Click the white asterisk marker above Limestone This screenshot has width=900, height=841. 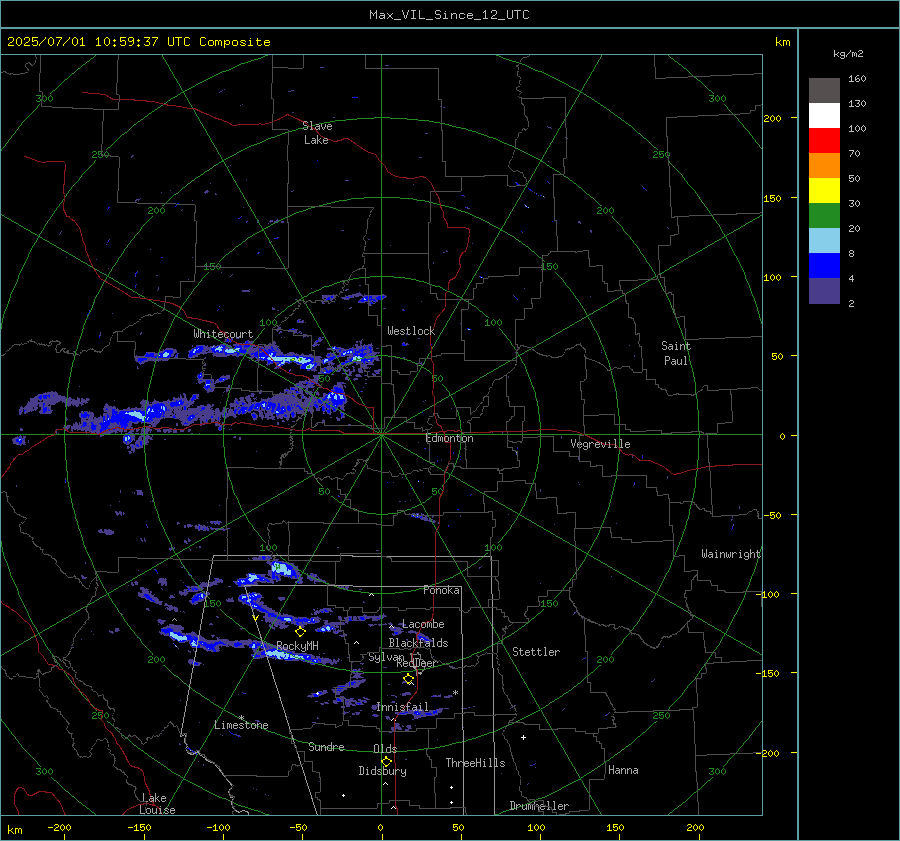click(x=242, y=718)
